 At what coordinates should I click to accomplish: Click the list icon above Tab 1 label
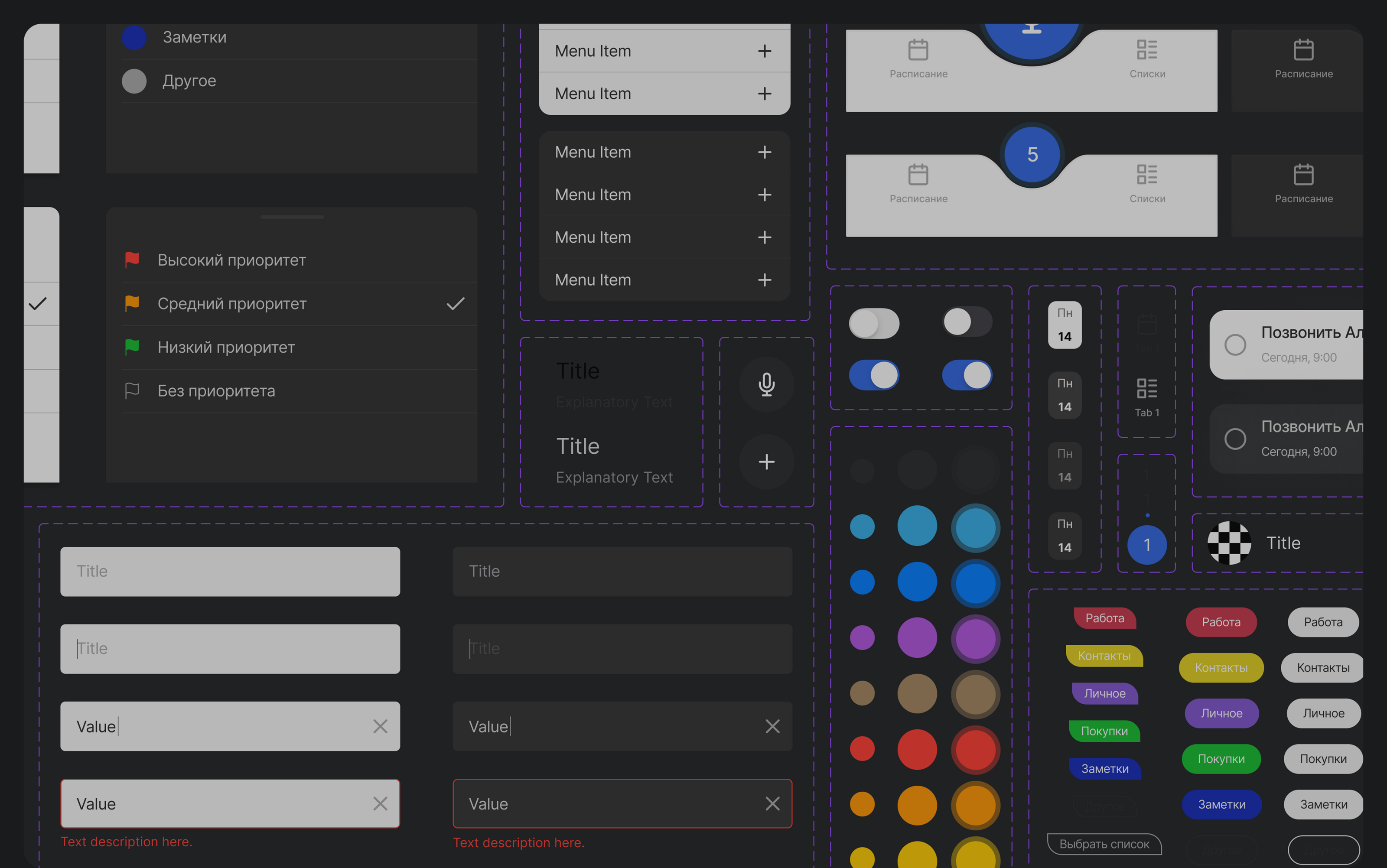(1146, 389)
